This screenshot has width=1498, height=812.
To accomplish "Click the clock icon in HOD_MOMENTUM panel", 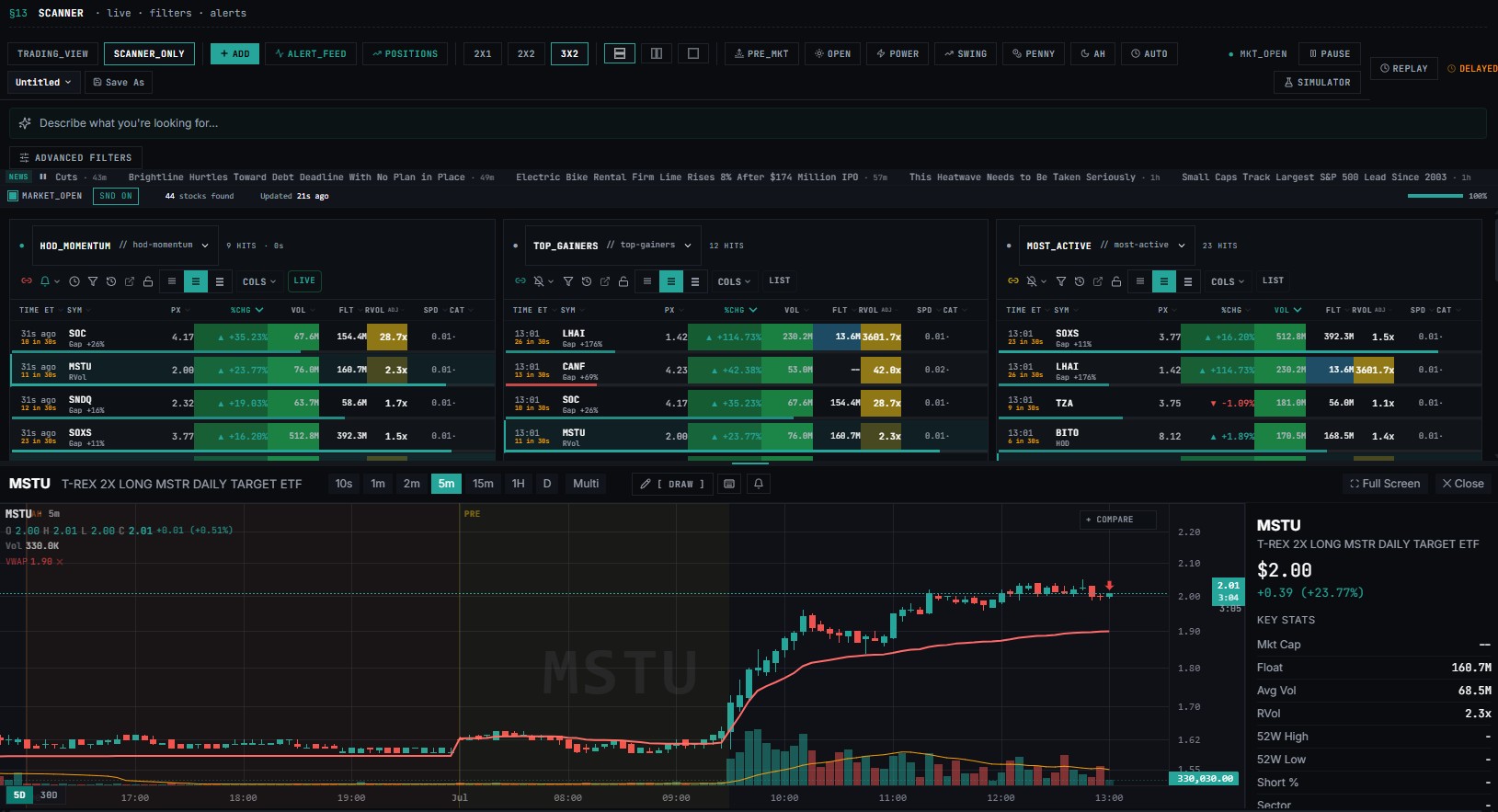I will [74, 281].
